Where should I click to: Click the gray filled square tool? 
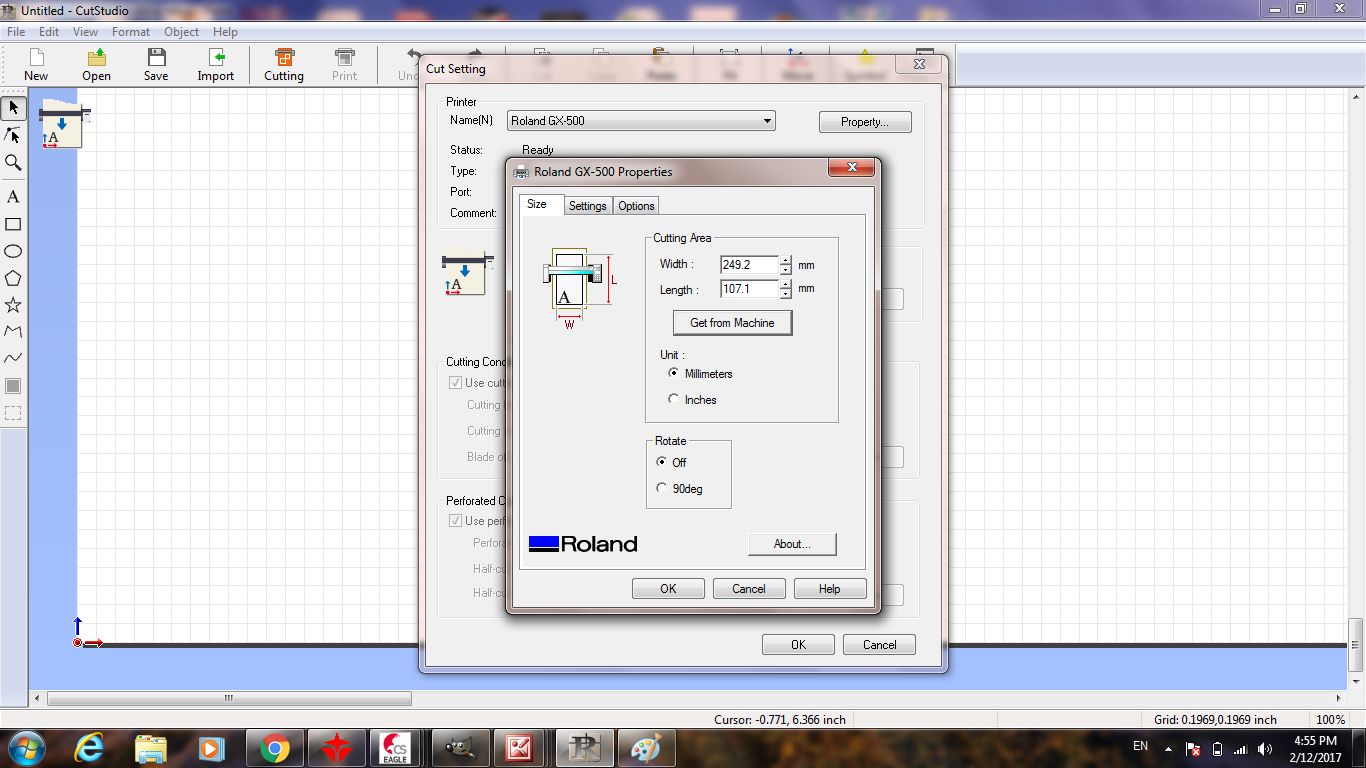pyautogui.click(x=13, y=386)
